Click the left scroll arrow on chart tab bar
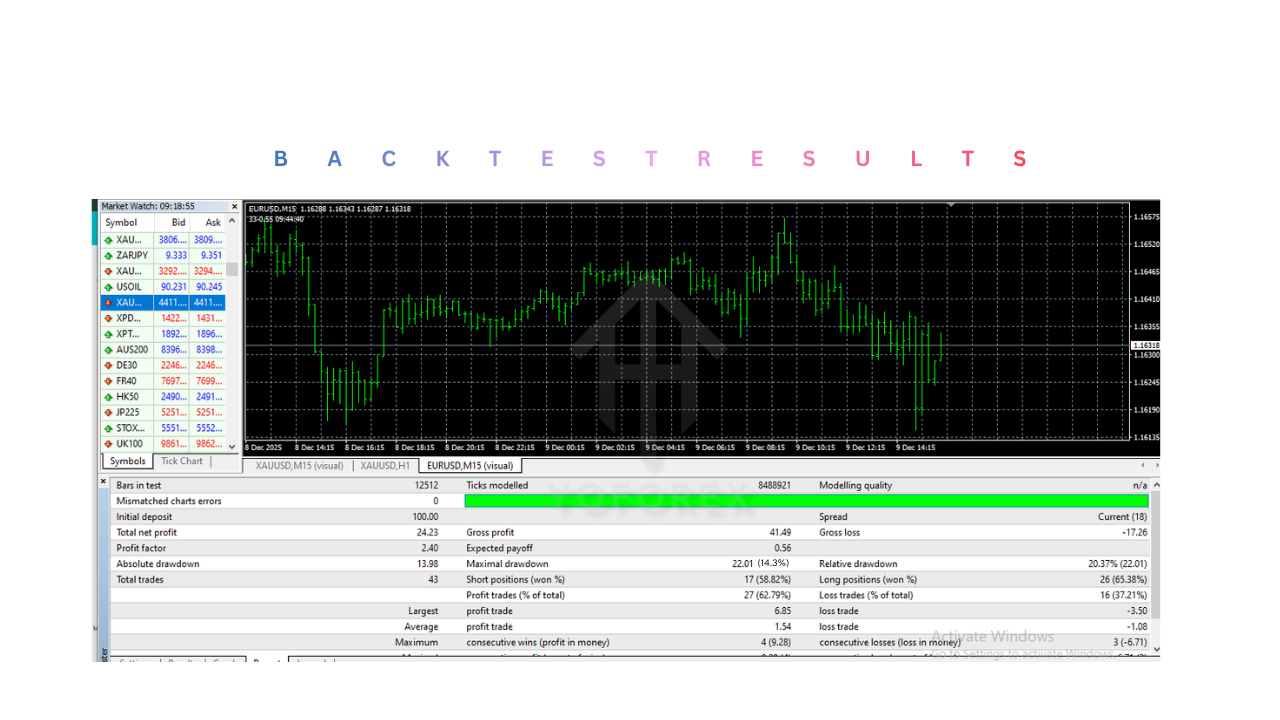 (x=1141, y=464)
